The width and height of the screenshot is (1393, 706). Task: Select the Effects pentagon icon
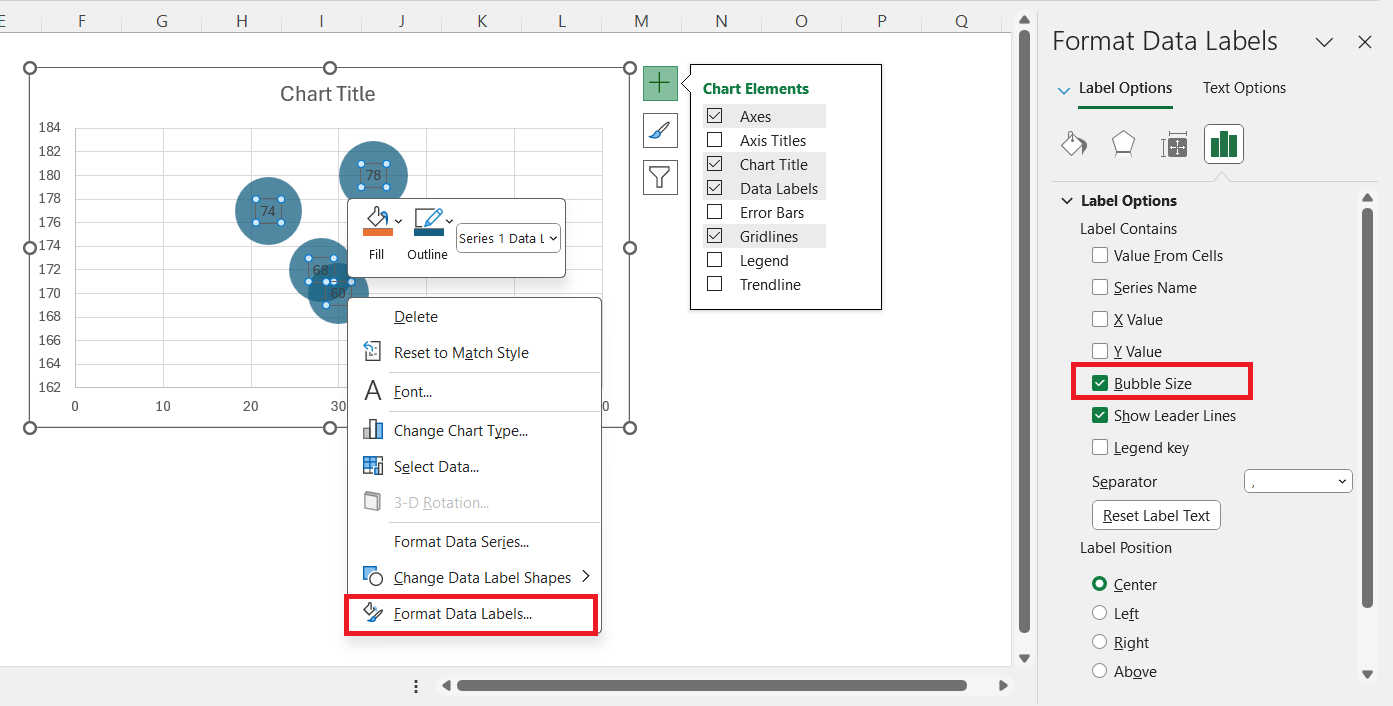(1124, 145)
